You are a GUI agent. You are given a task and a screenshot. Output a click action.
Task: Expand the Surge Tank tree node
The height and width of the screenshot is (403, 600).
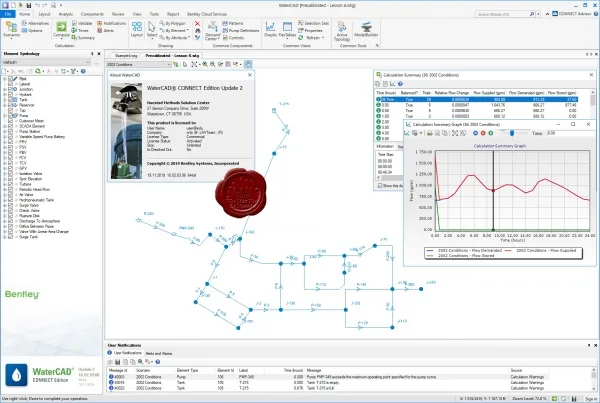(5, 237)
